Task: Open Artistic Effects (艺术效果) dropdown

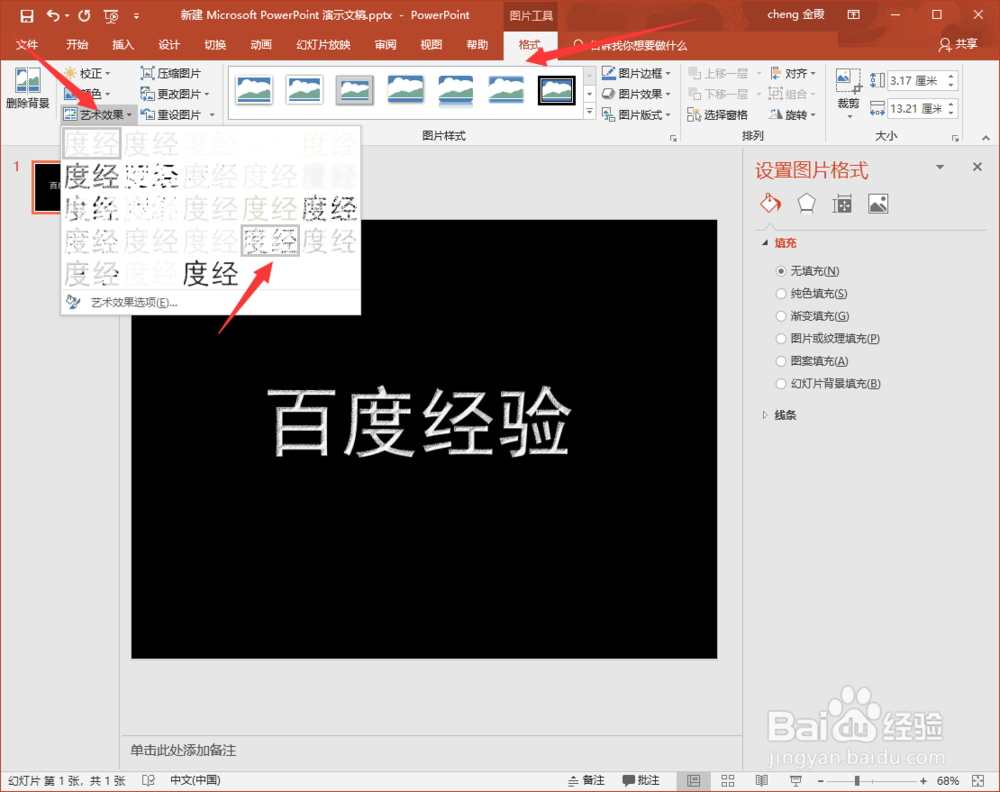Action: click(98, 115)
